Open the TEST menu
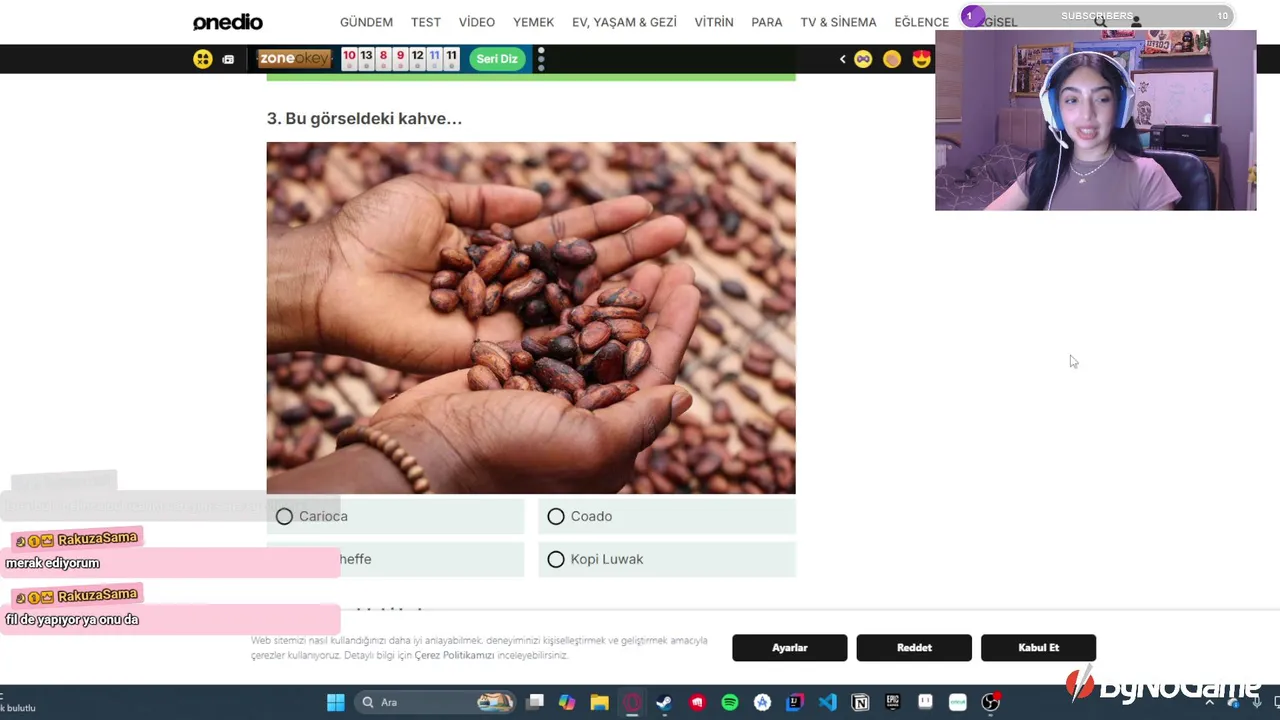Image resolution: width=1280 pixels, height=720 pixels. (x=426, y=22)
